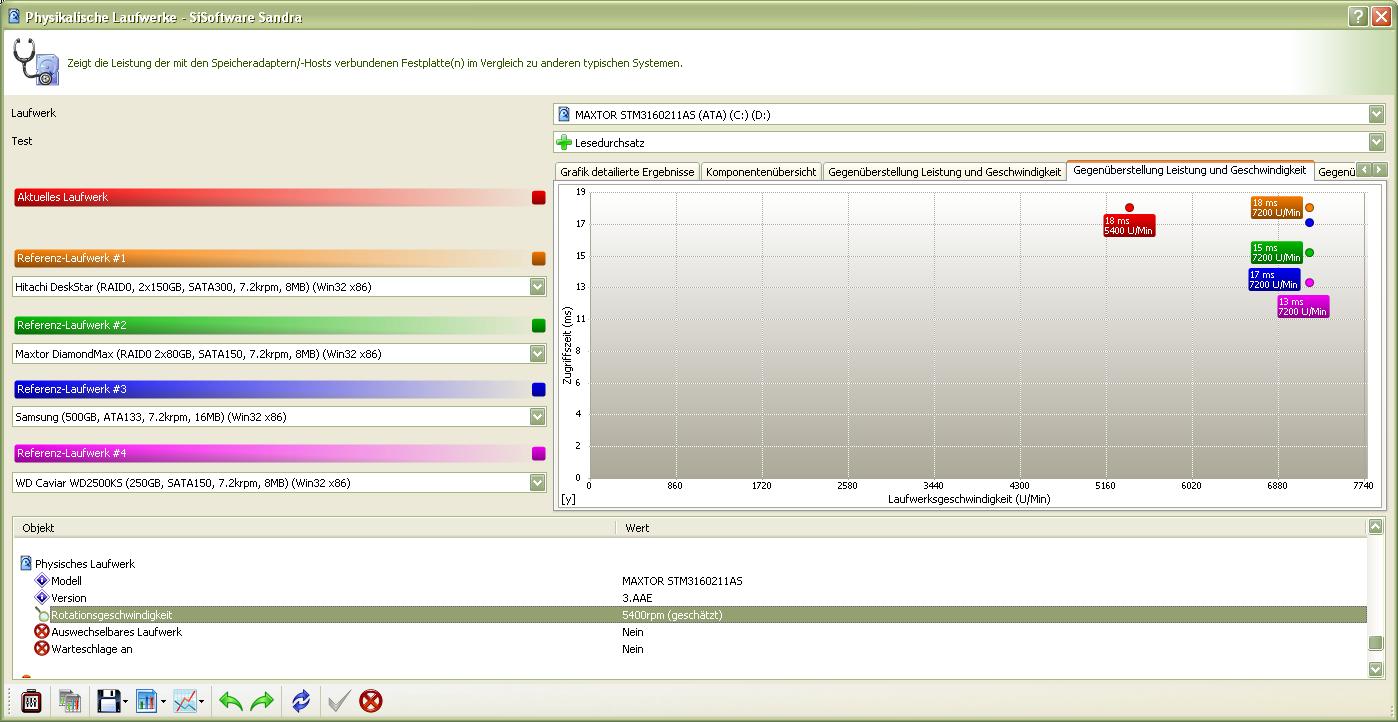Viewport: 1398px width, 722px height.
Task: Select the active Gegenüberstellung Leistung und Geschwindigkeit tab
Action: point(1190,170)
